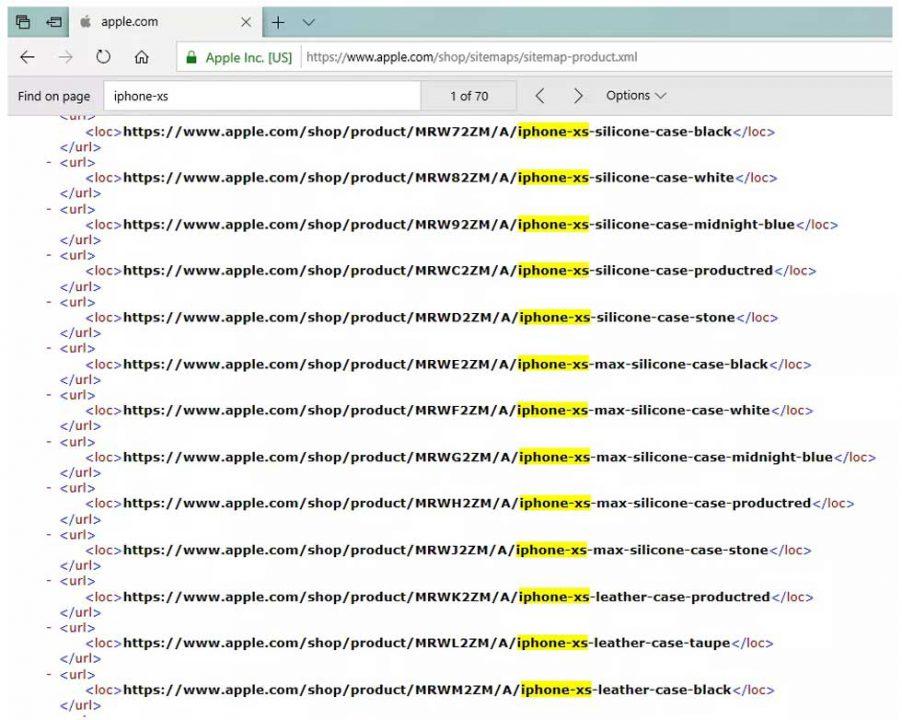Go to the home page

tap(142, 57)
